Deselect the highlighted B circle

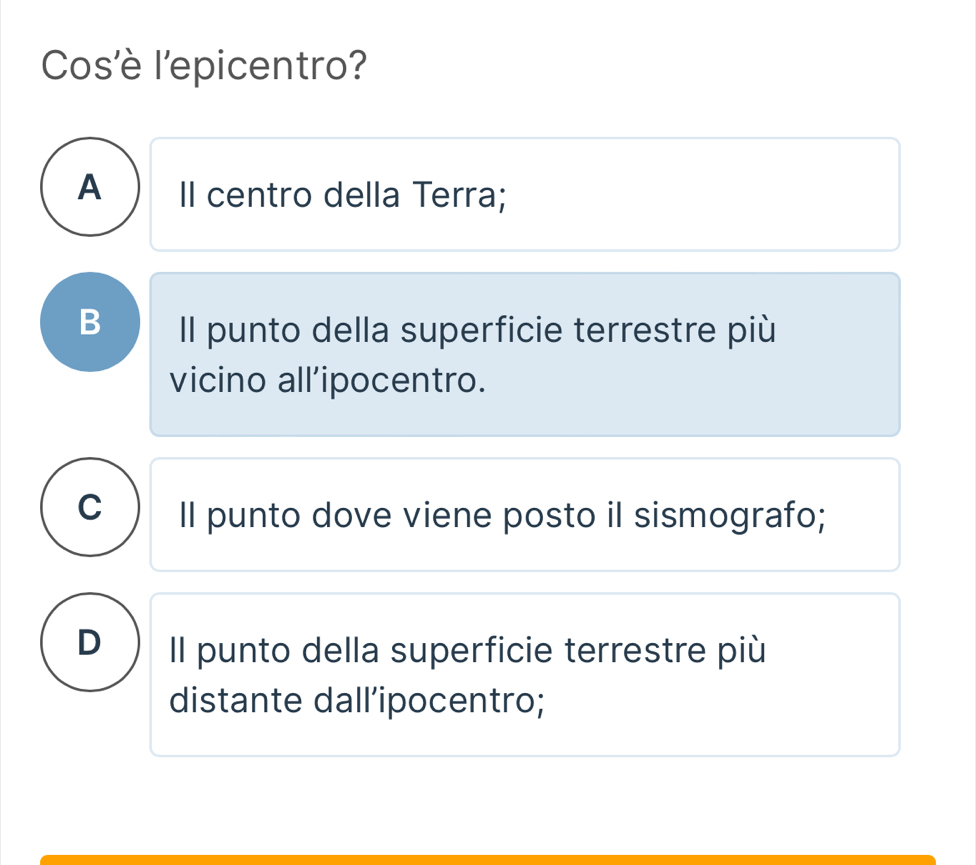point(90,322)
